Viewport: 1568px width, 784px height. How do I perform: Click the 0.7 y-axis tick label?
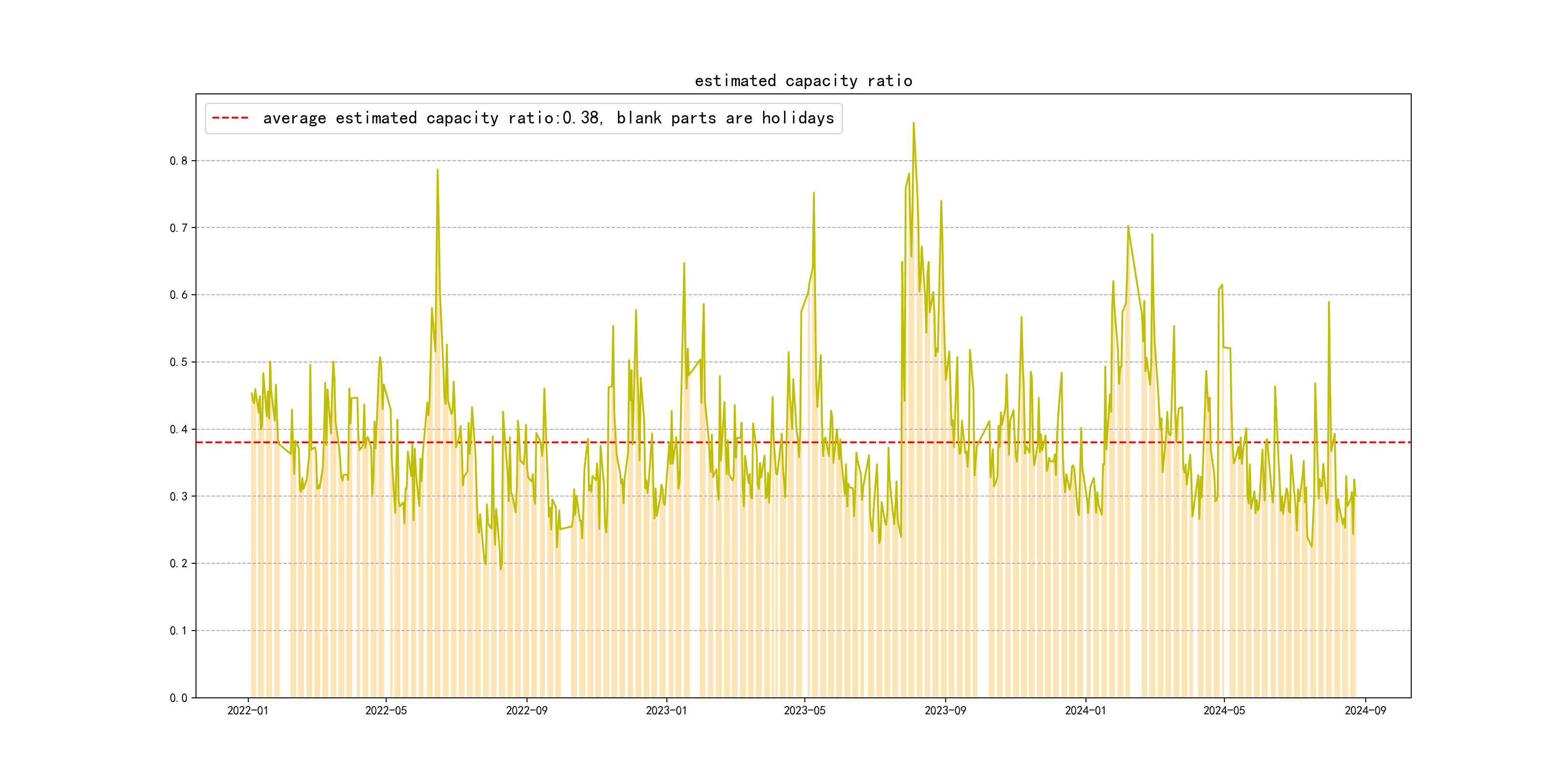pos(179,227)
